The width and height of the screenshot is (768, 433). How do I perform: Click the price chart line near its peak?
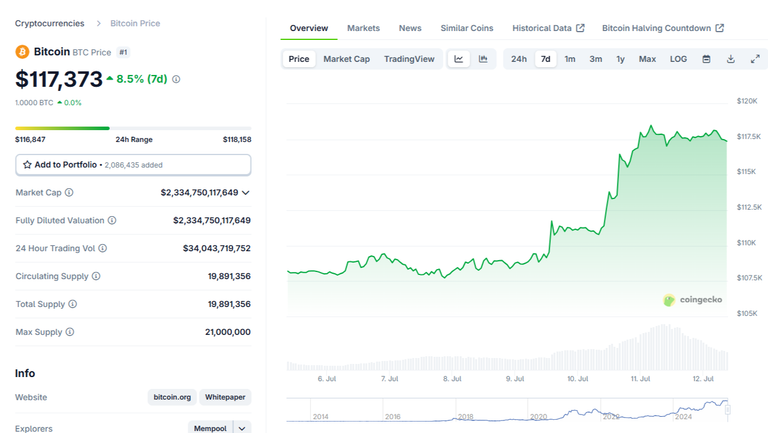tap(651, 126)
